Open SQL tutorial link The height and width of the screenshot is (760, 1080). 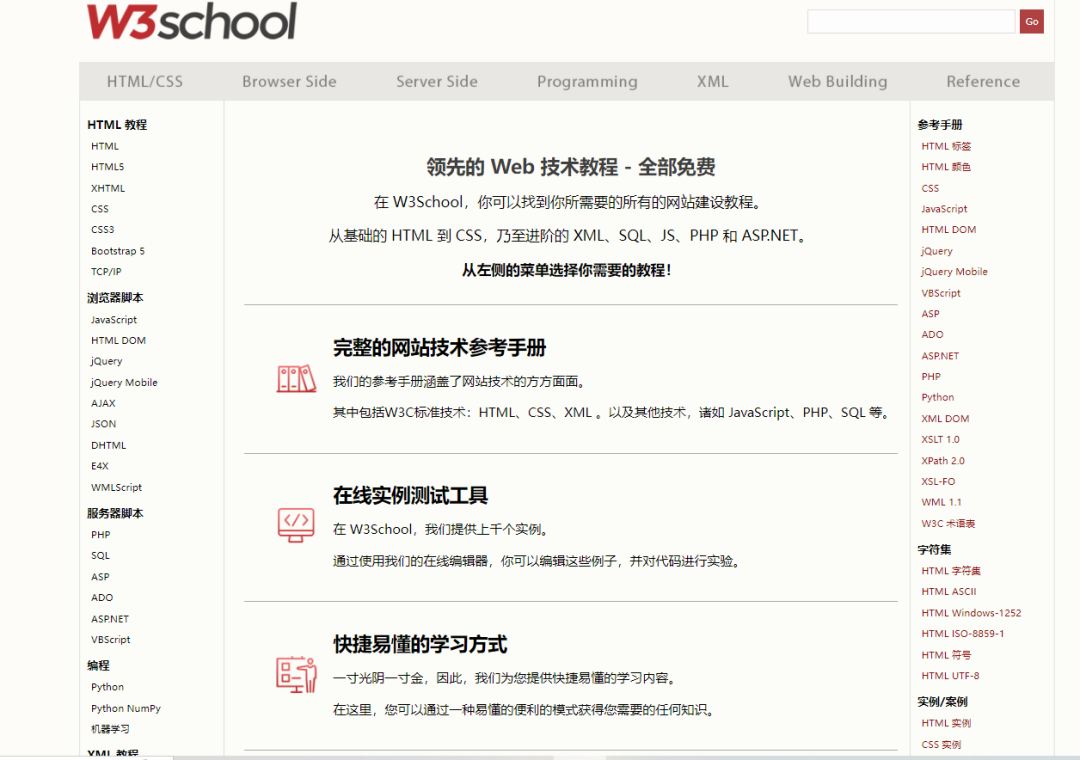coord(101,555)
